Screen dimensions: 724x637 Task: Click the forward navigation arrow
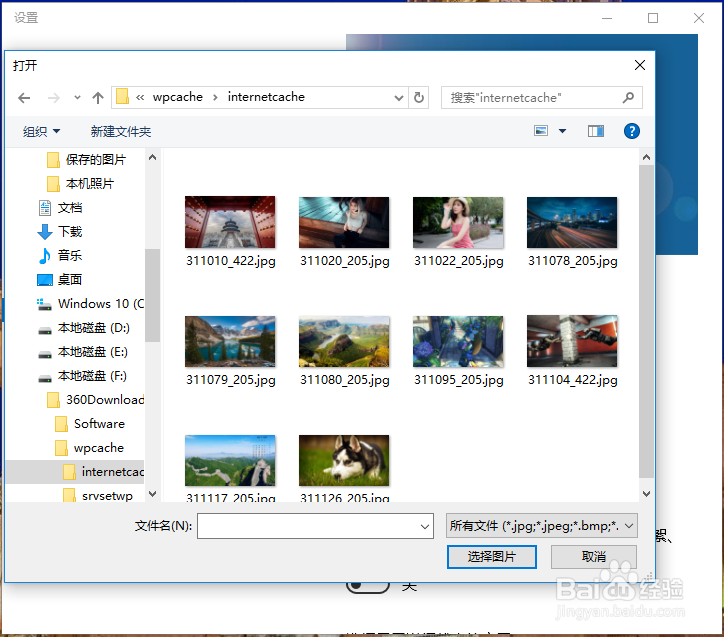54,98
